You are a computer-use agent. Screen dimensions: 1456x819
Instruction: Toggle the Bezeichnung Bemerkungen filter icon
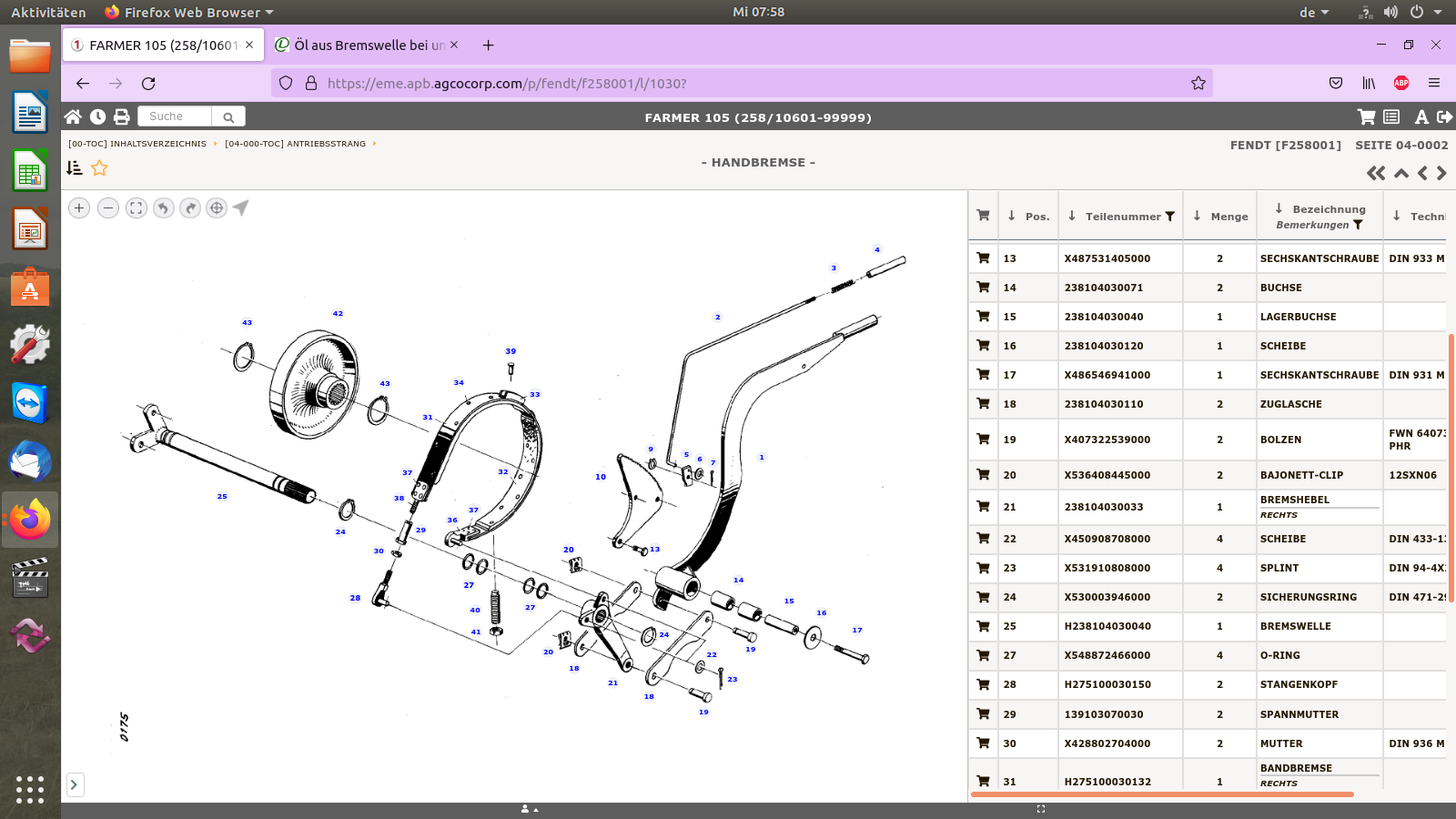coord(1358,225)
